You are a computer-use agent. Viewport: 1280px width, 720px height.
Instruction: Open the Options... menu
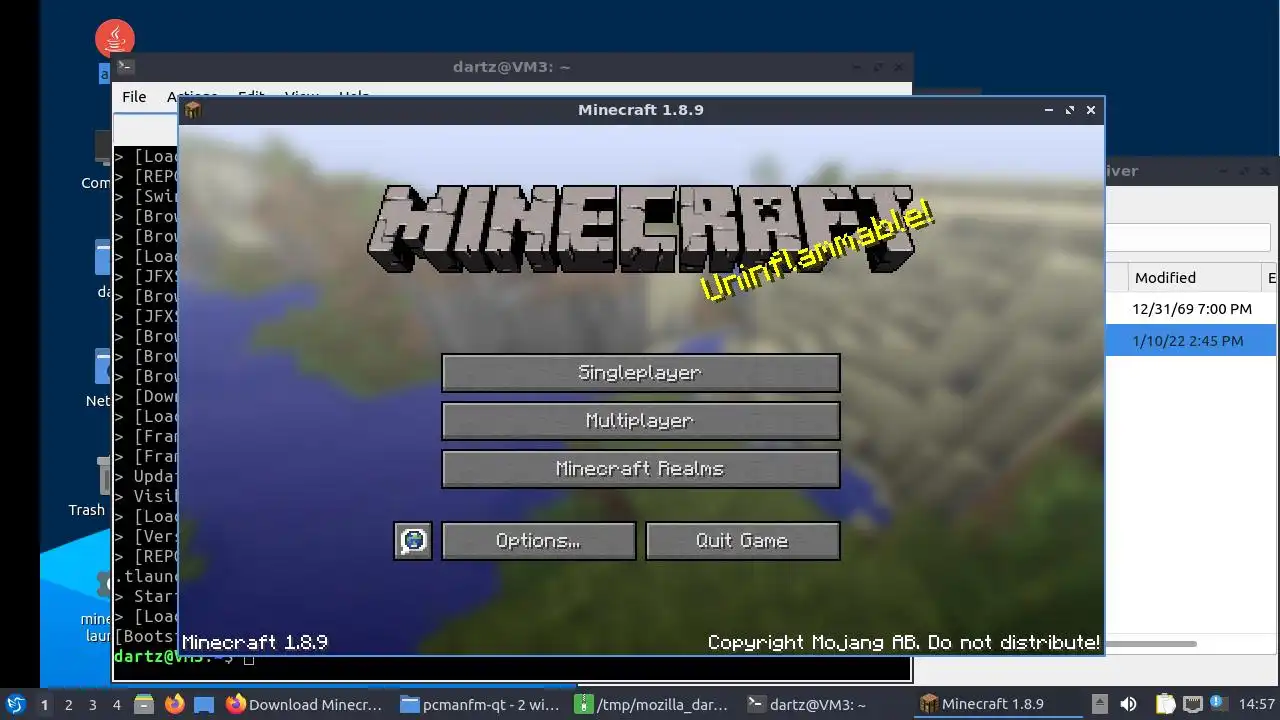point(538,541)
